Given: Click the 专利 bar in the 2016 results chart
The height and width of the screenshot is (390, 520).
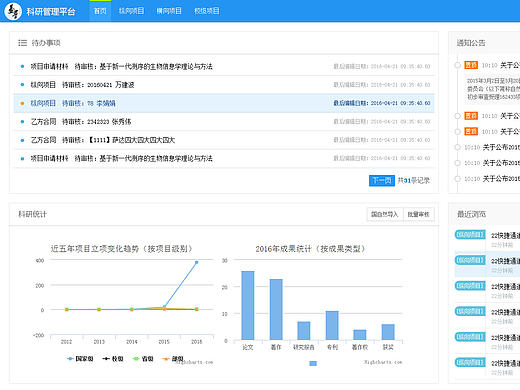Looking at the screenshot, I should pos(332,325).
